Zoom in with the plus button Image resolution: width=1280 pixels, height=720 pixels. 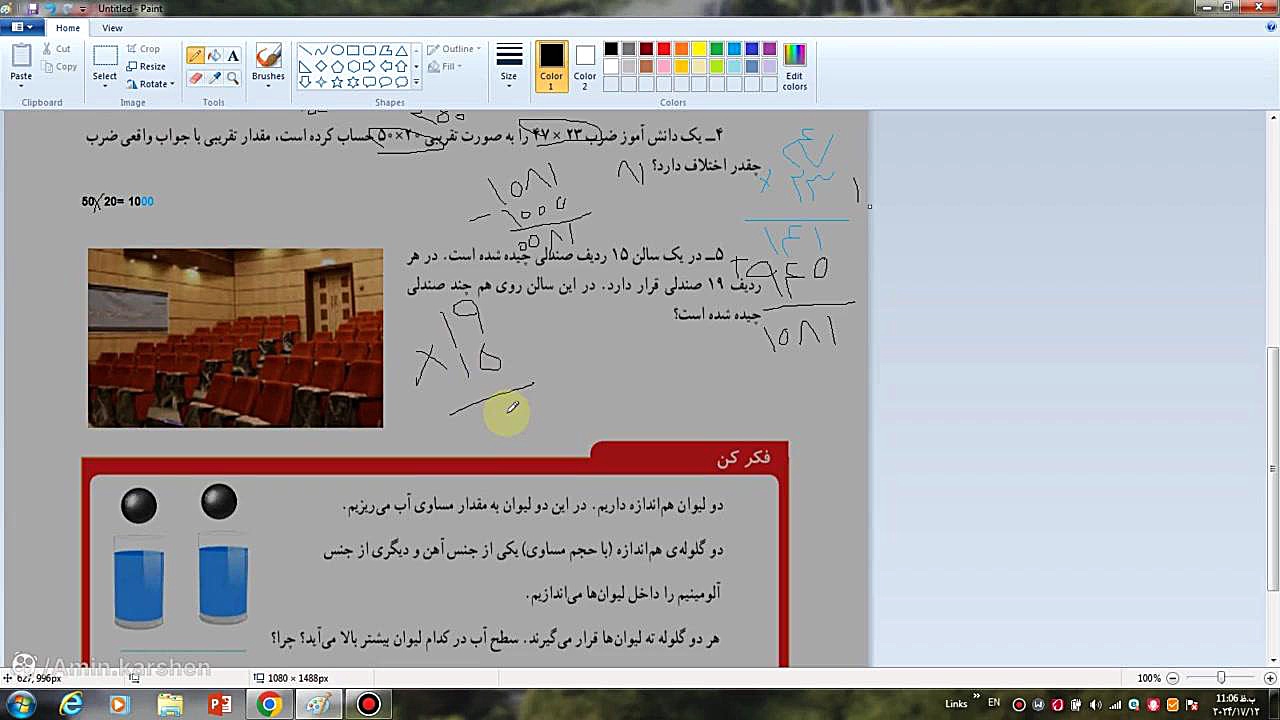(1268, 678)
